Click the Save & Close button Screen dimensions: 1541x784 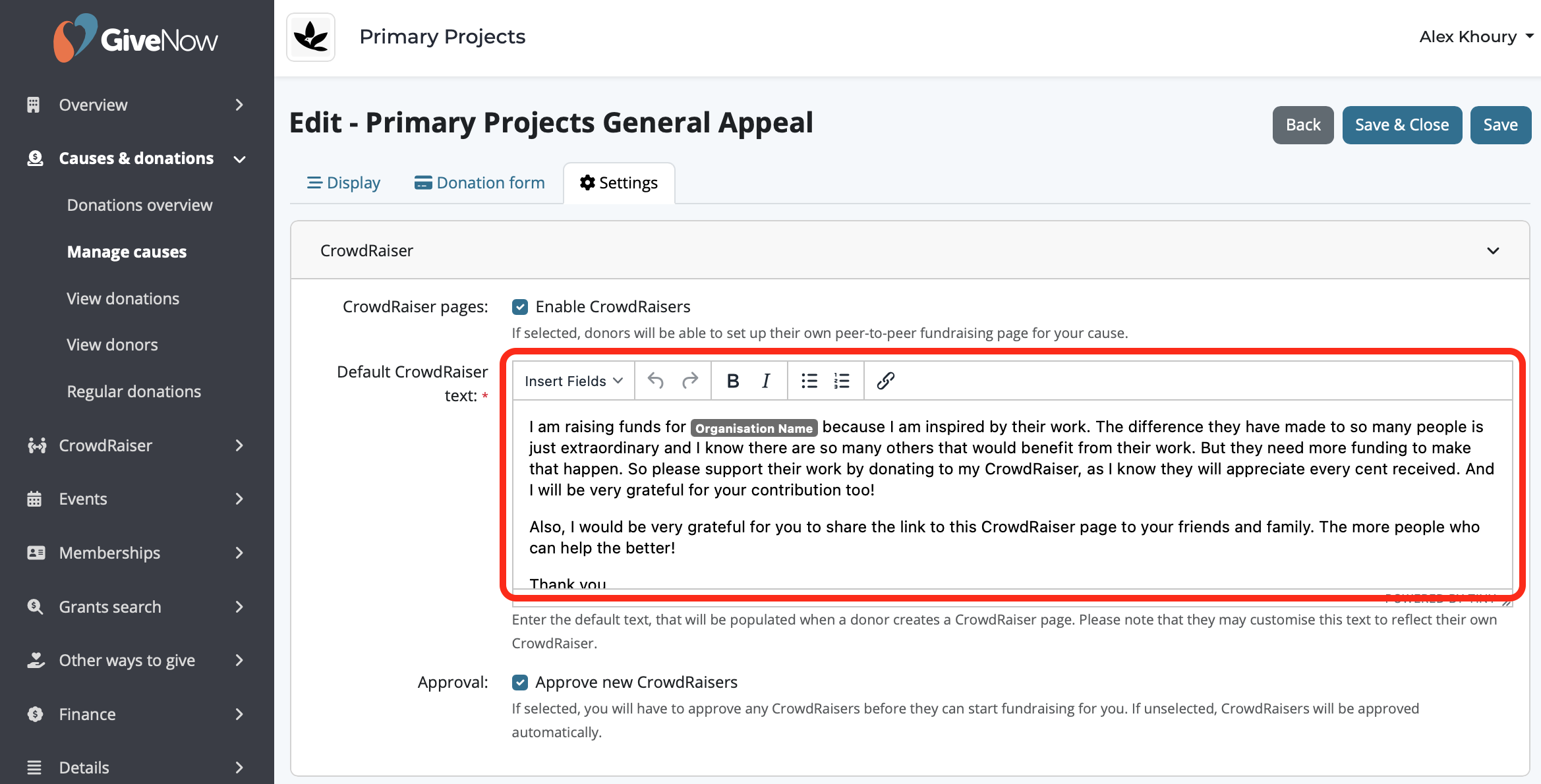[1402, 125]
